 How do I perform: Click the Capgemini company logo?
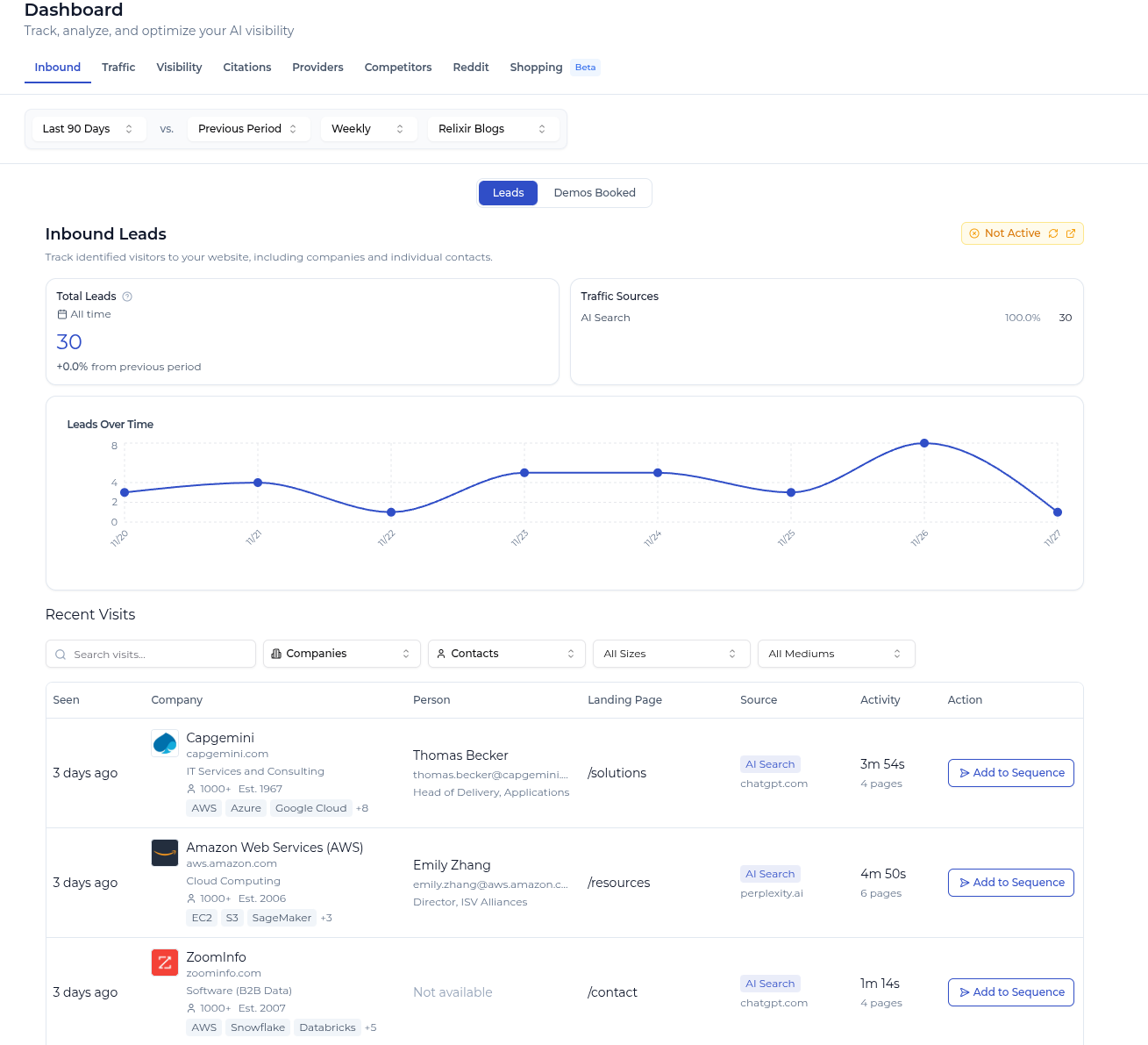165,743
